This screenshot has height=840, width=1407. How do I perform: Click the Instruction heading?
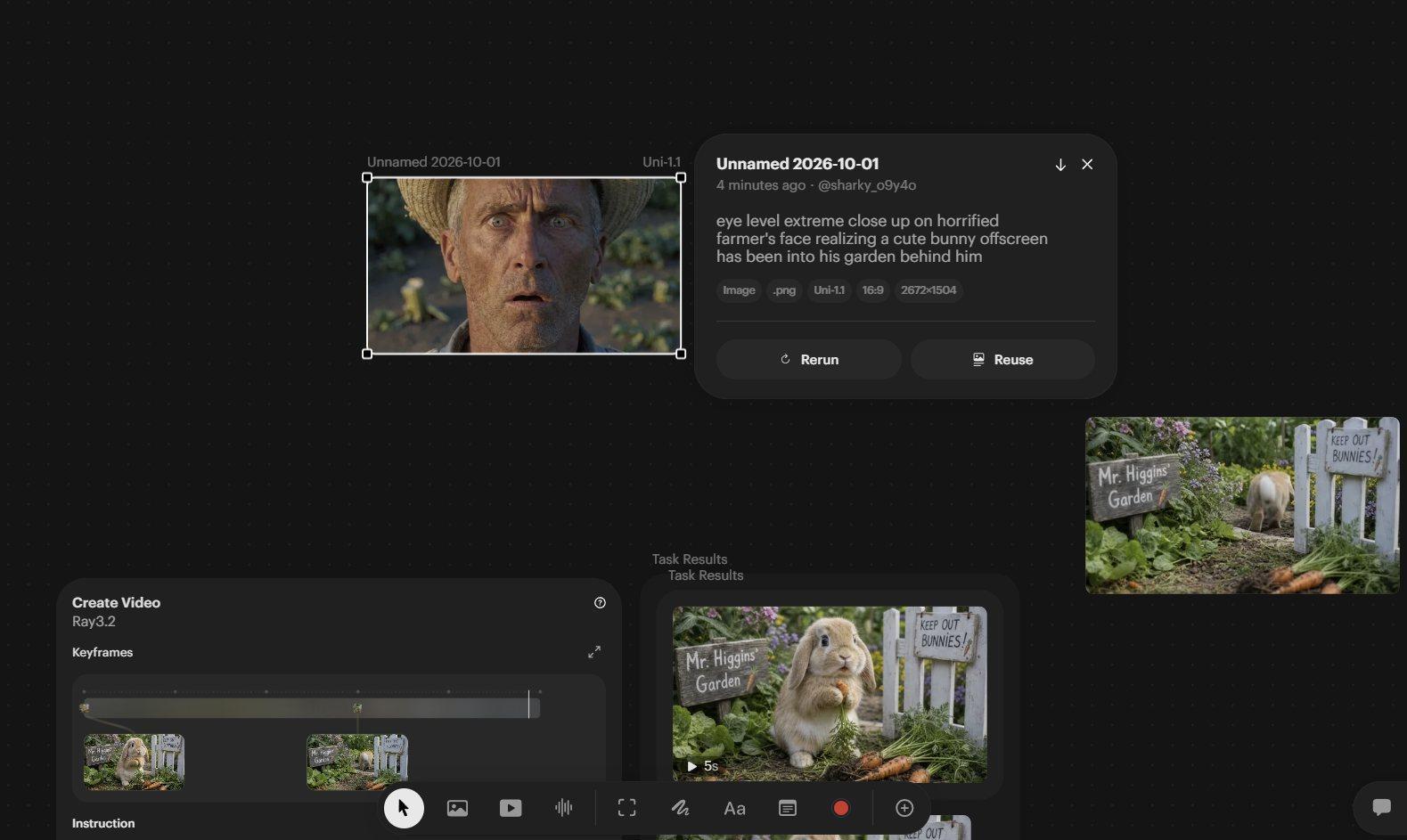[x=103, y=823]
